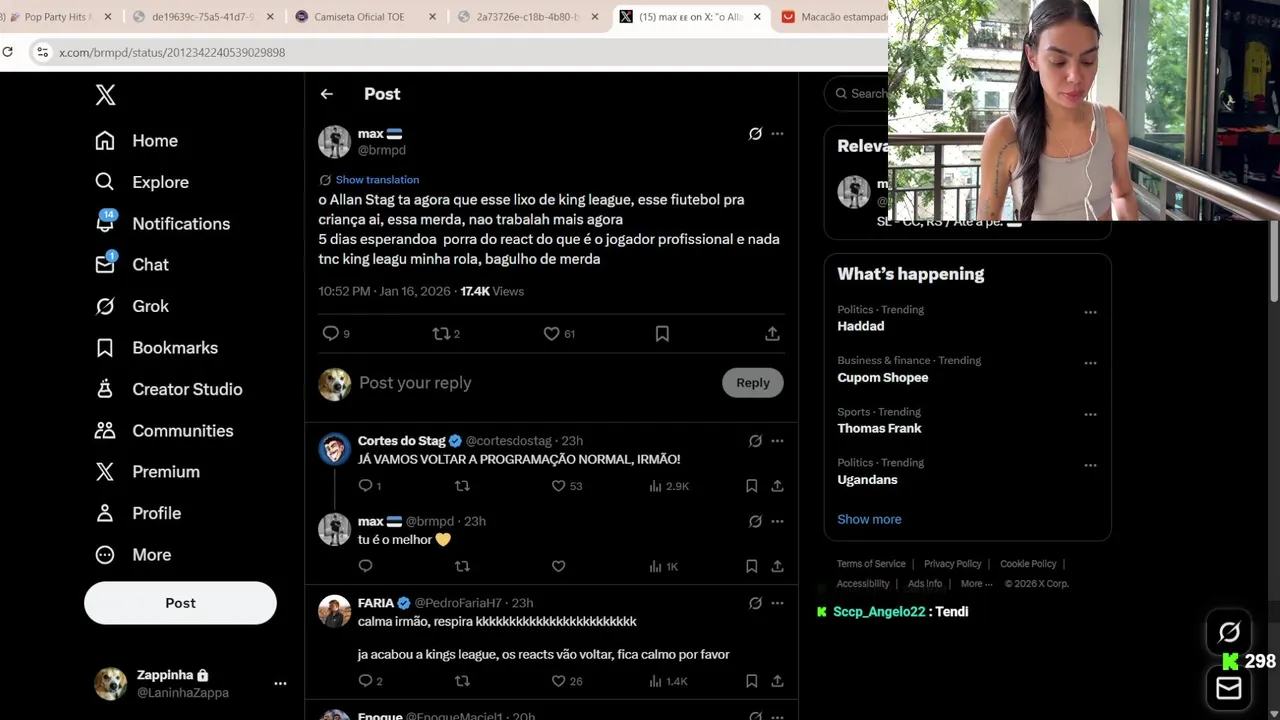Image resolution: width=1280 pixels, height=720 pixels.
Task: Expand the Zappinha account menu dots
Action: pos(280,684)
